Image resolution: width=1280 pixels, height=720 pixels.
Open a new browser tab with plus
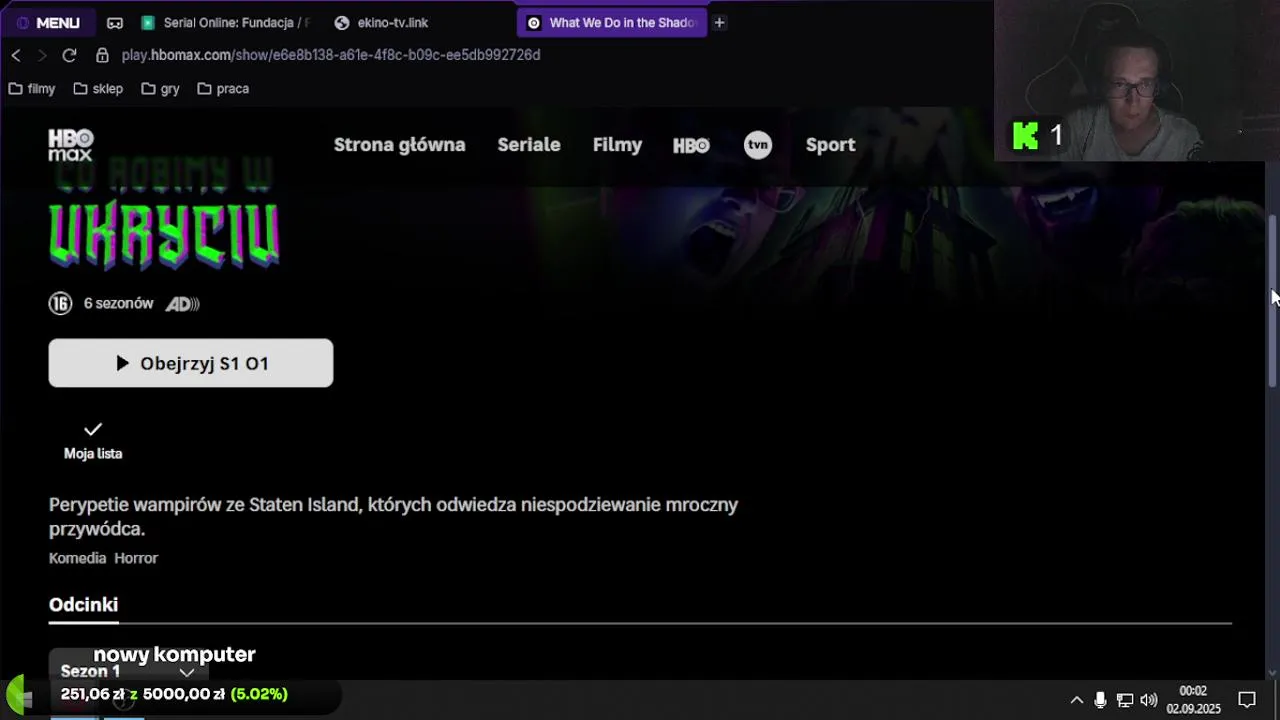pos(719,22)
